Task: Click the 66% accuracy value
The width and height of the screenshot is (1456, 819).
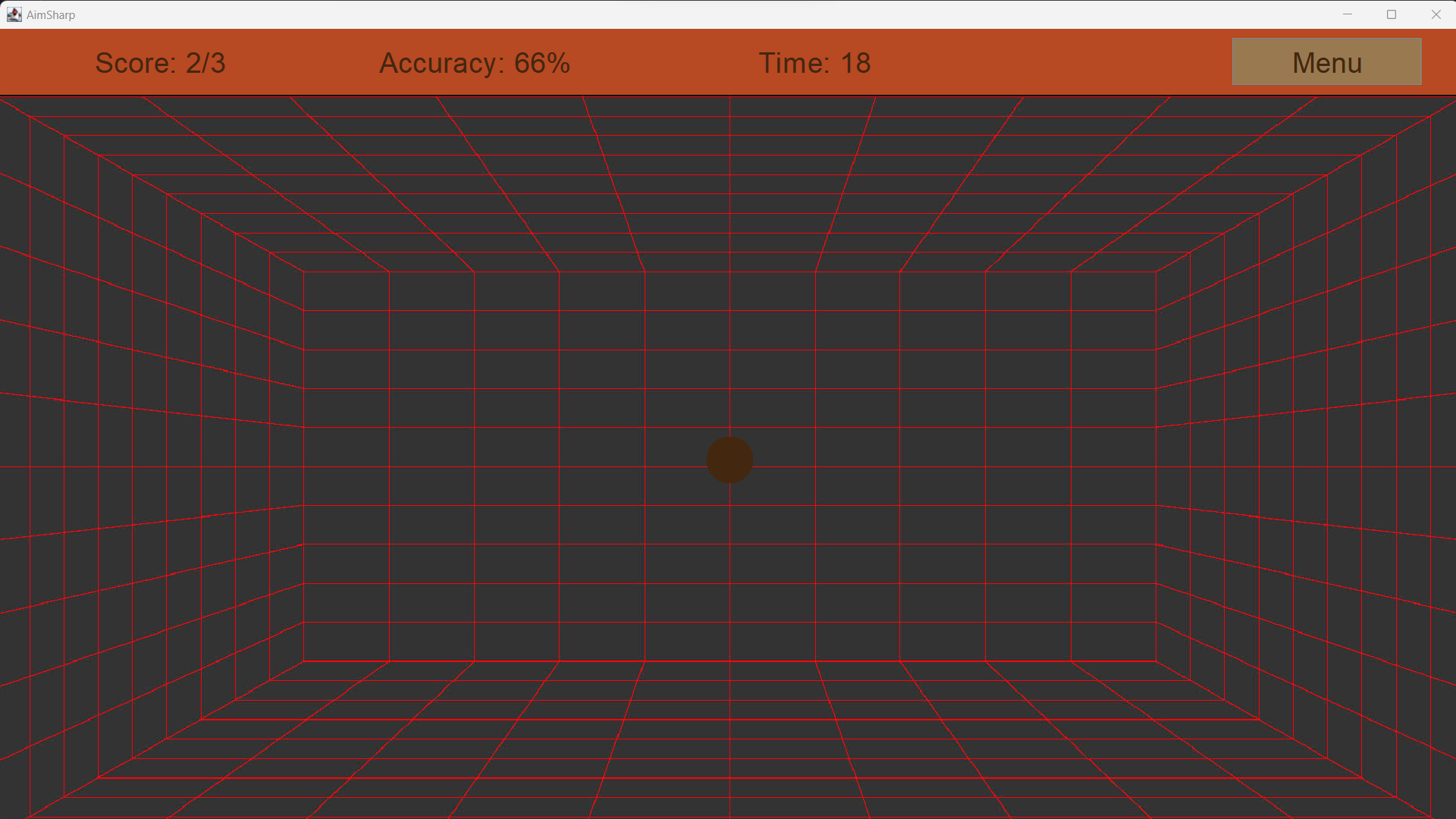Action: click(541, 63)
